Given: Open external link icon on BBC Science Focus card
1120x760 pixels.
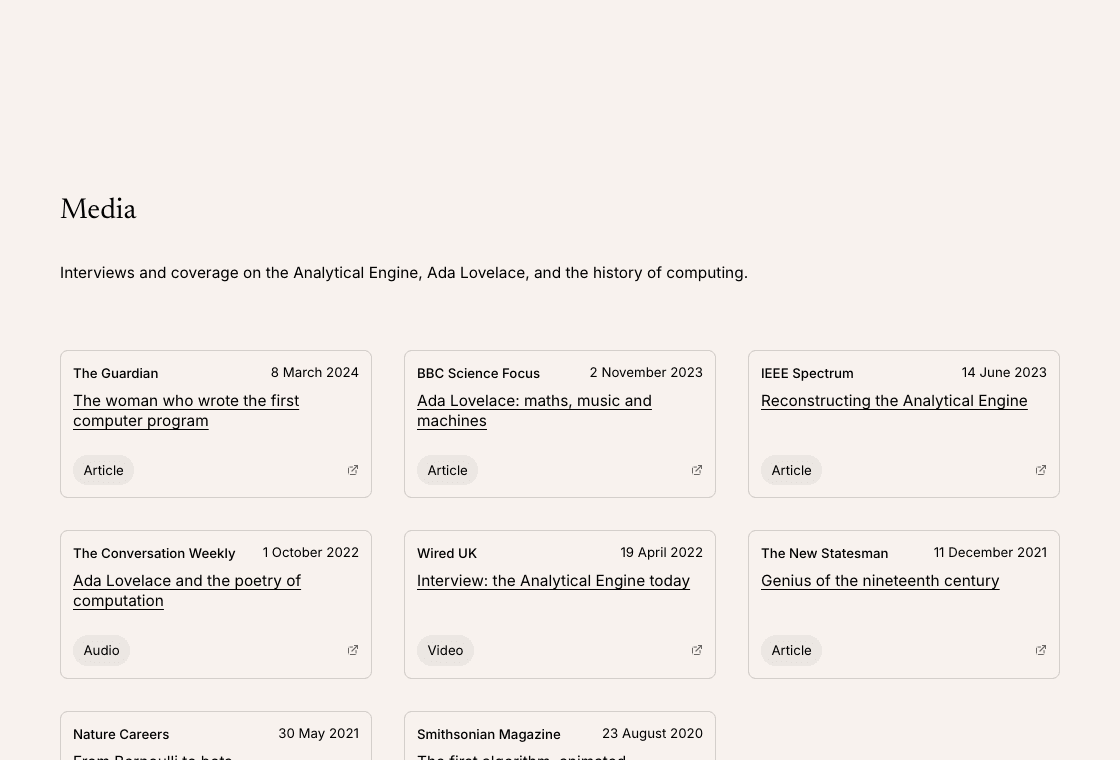Looking at the screenshot, I should click(697, 470).
